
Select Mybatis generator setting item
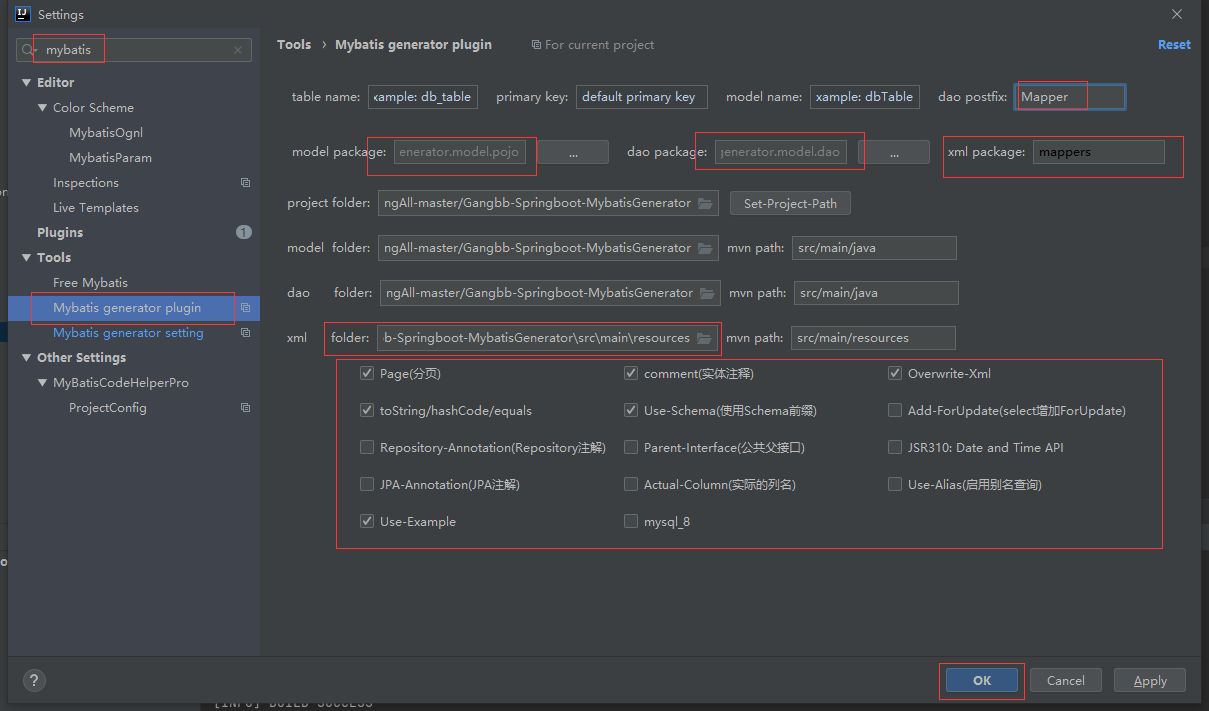pyautogui.click(x=128, y=333)
